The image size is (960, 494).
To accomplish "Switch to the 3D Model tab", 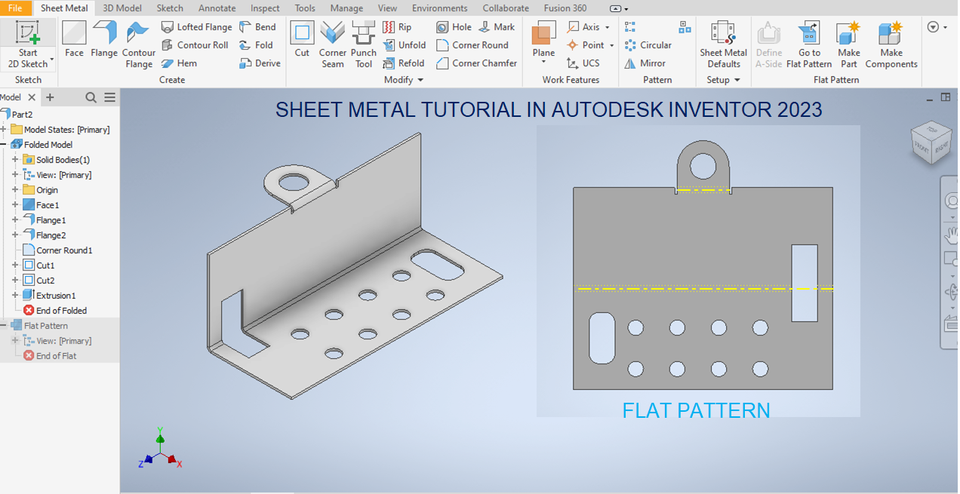I will coord(121,8).
